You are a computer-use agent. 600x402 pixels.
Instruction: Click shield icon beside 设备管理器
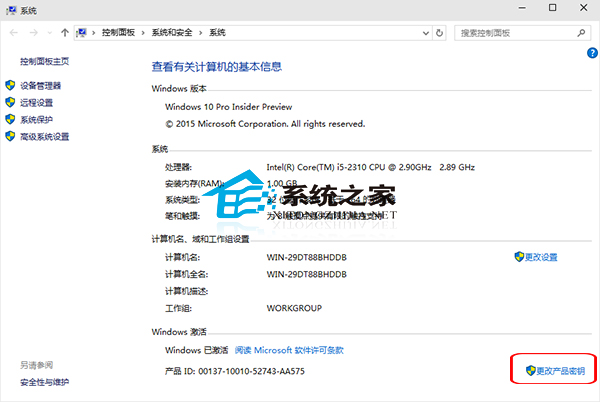click(10, 85)
